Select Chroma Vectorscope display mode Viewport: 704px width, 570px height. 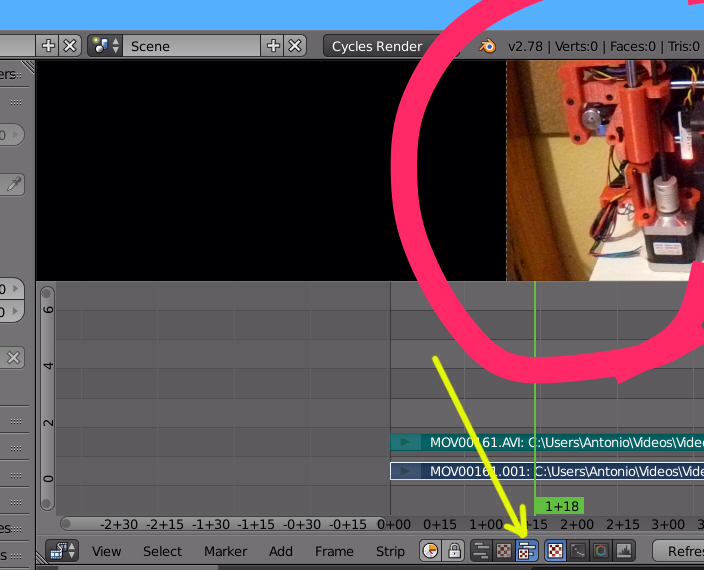pyautogui.click(x=601, y=551)
